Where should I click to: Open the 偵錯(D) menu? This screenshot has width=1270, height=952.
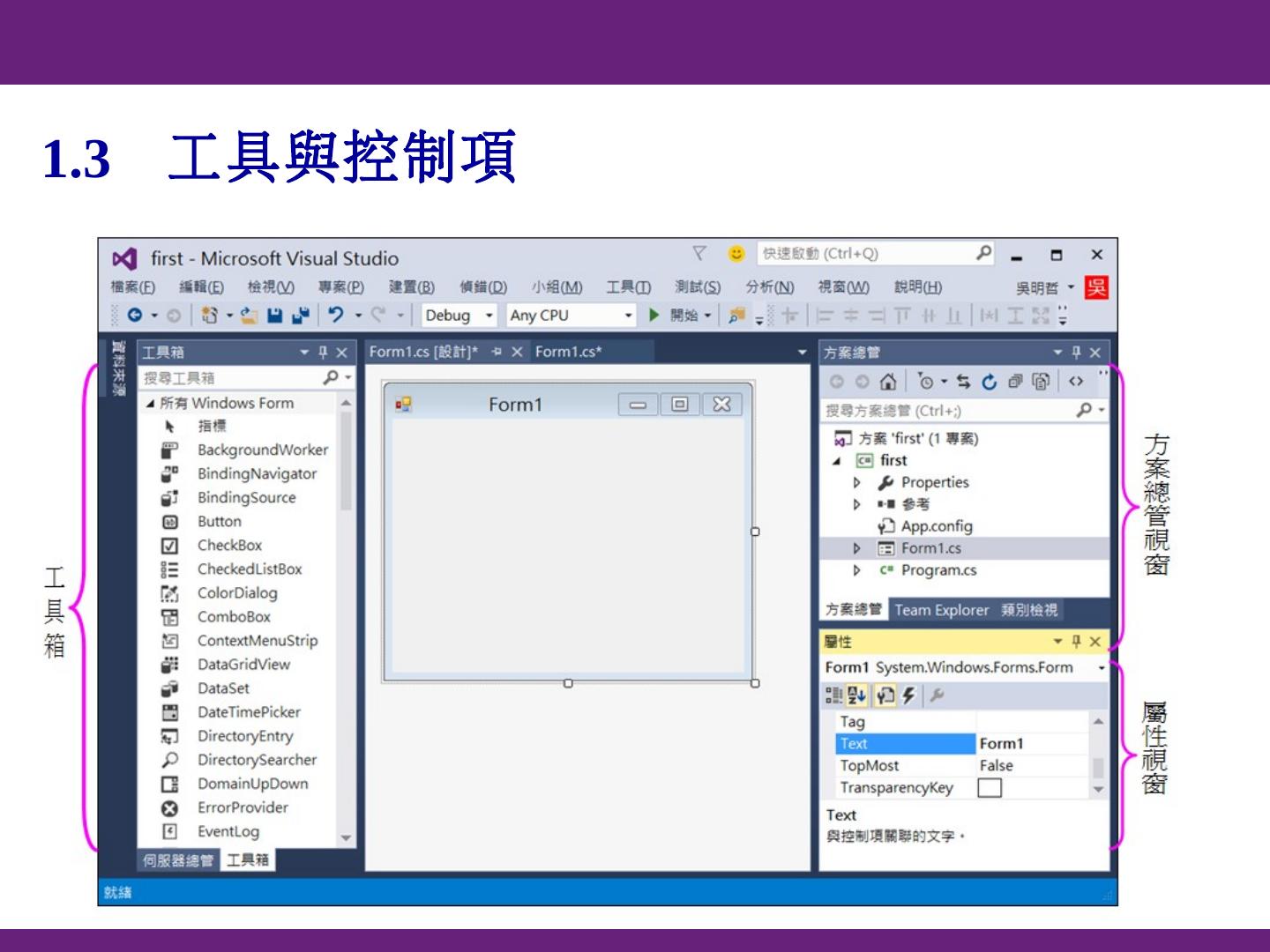pos(483,287)
